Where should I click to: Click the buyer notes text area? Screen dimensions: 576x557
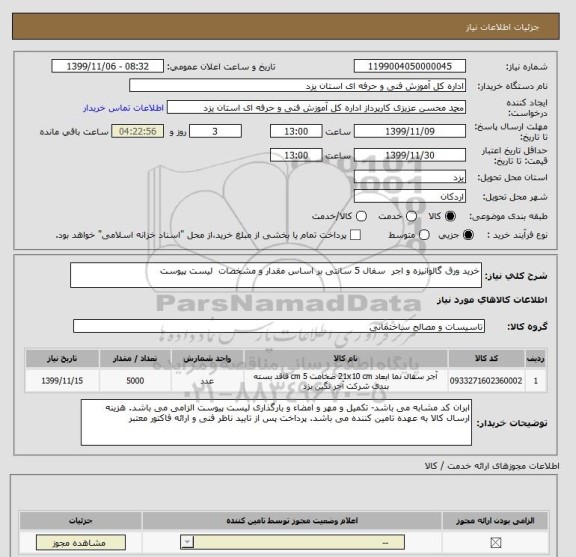pos(276,423)
